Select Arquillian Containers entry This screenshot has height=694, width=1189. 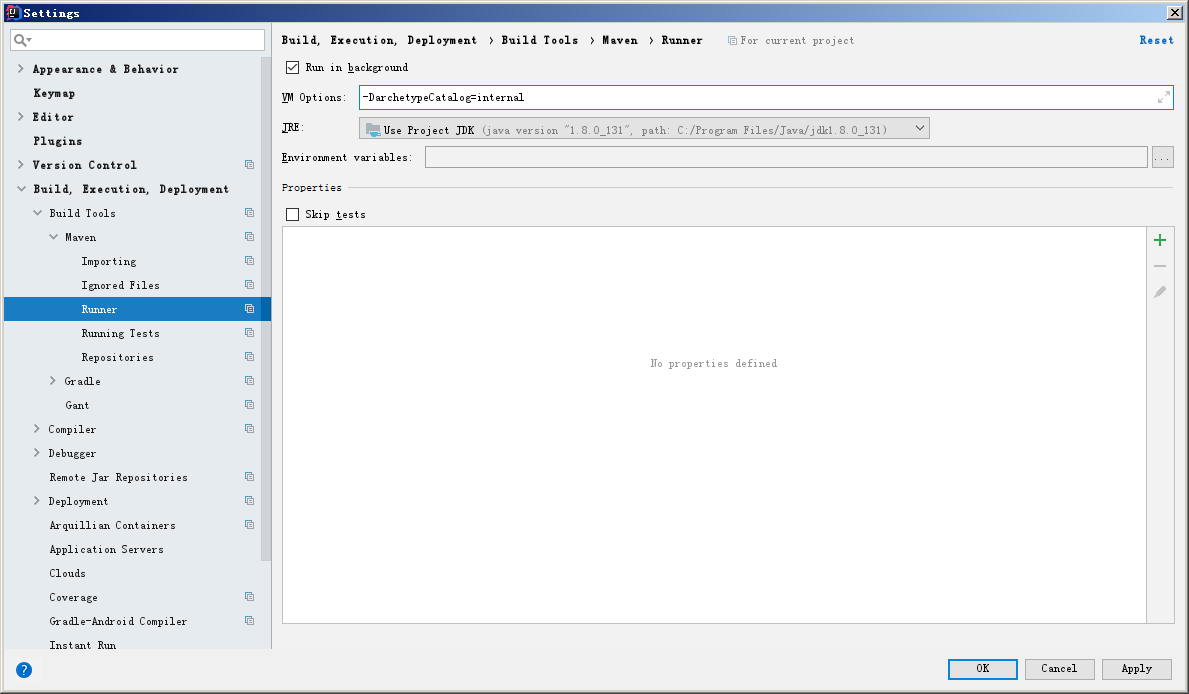pyautogui.click(x=112, y=526)
